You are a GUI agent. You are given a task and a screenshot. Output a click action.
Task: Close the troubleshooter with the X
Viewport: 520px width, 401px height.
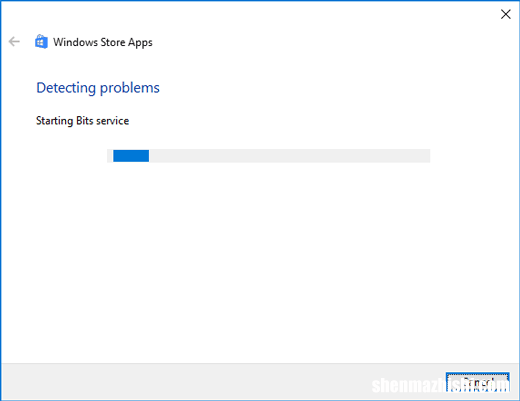click(x=506, y=14)
